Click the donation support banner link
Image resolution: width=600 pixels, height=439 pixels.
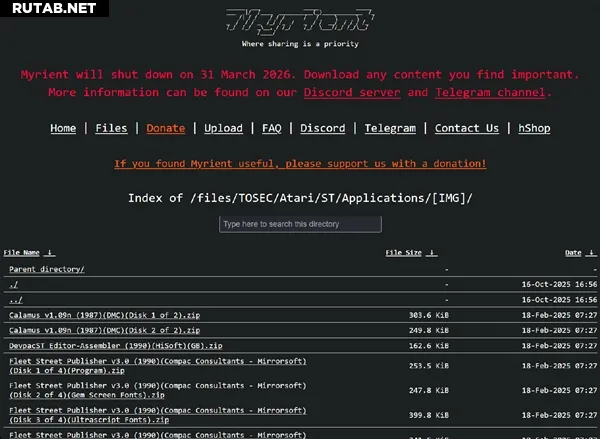pos(300,163)
